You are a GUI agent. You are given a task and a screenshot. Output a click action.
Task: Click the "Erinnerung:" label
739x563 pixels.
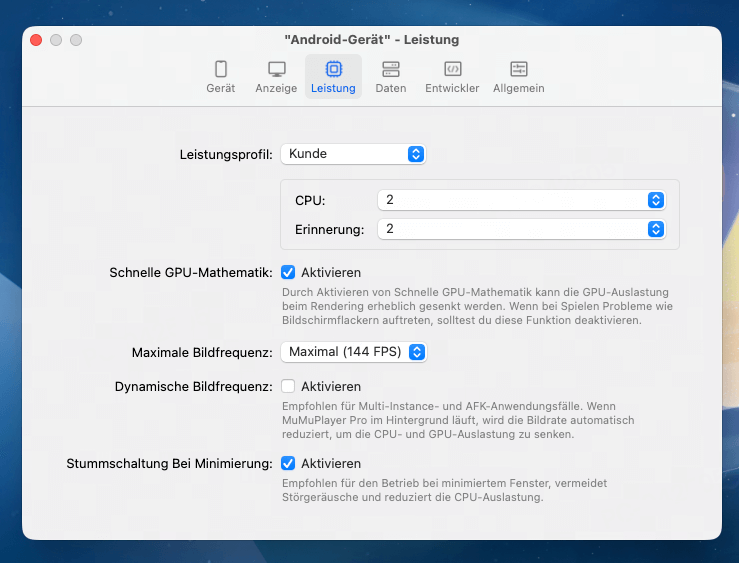[329, 230]
